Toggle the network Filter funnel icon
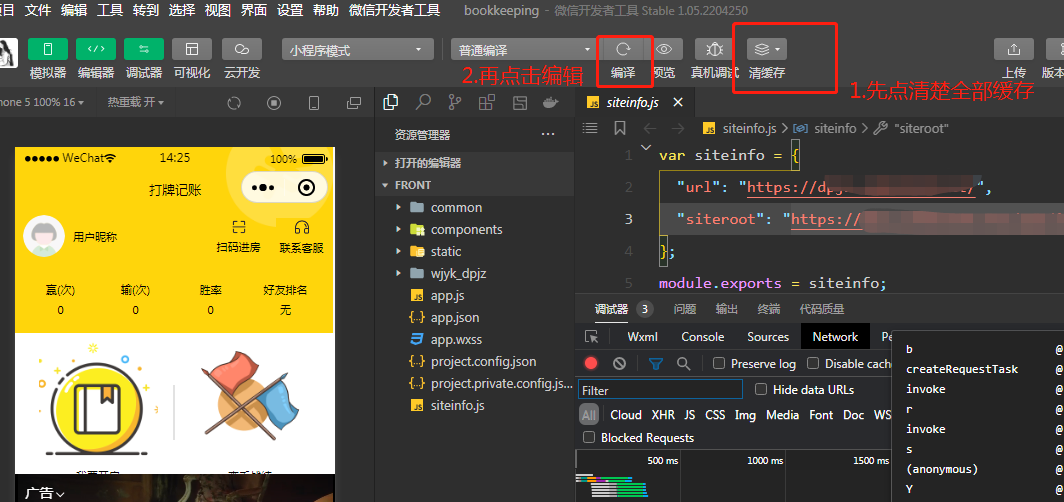The image size is (1064, 502). [x=656, y=364]
